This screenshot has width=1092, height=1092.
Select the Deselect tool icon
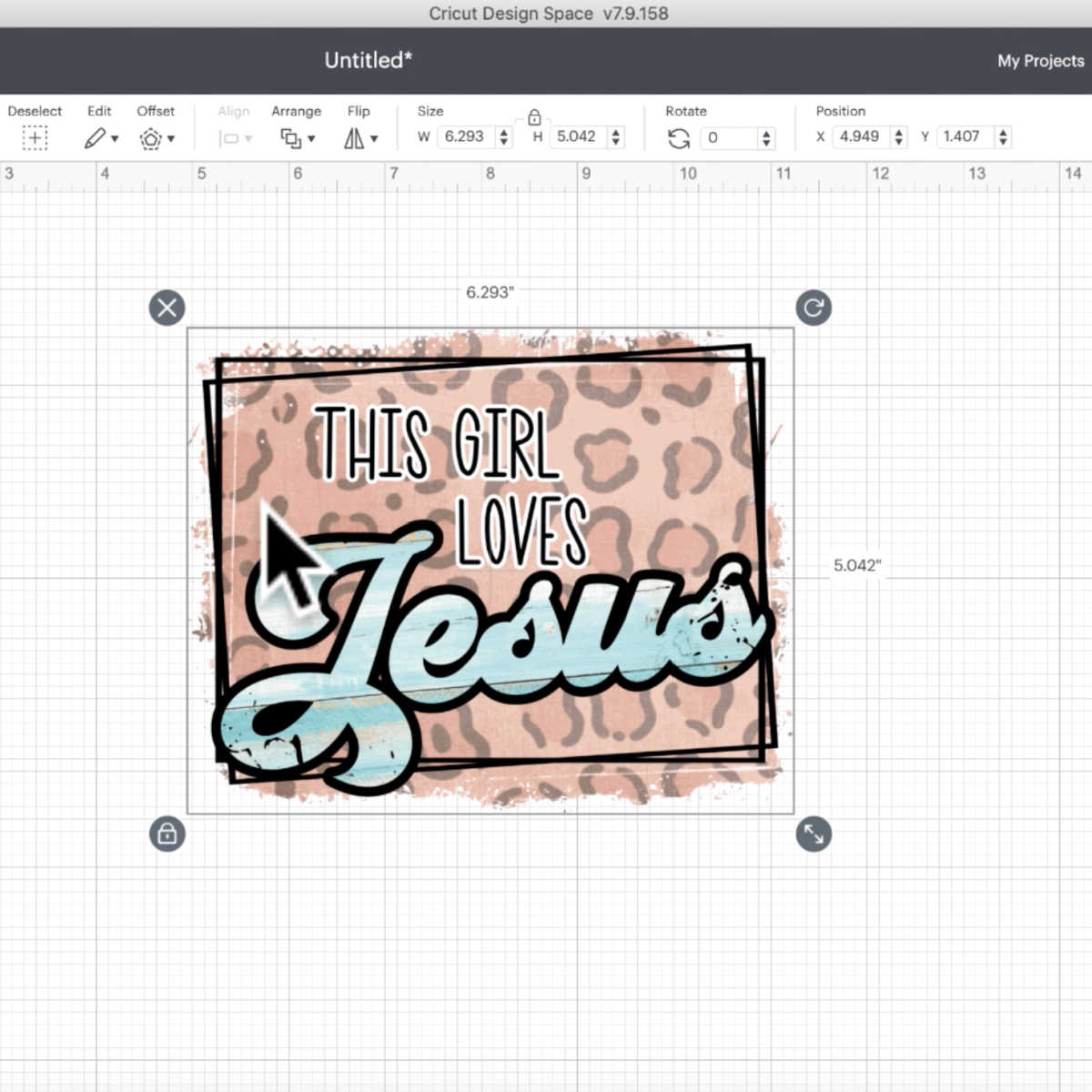click(x=34, y=137)
